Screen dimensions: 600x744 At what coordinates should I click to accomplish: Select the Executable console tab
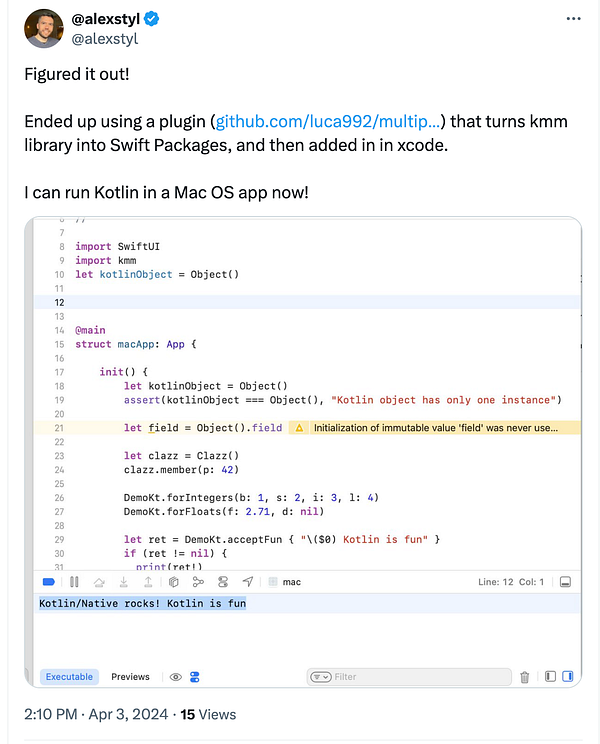(x=69, y=677)
